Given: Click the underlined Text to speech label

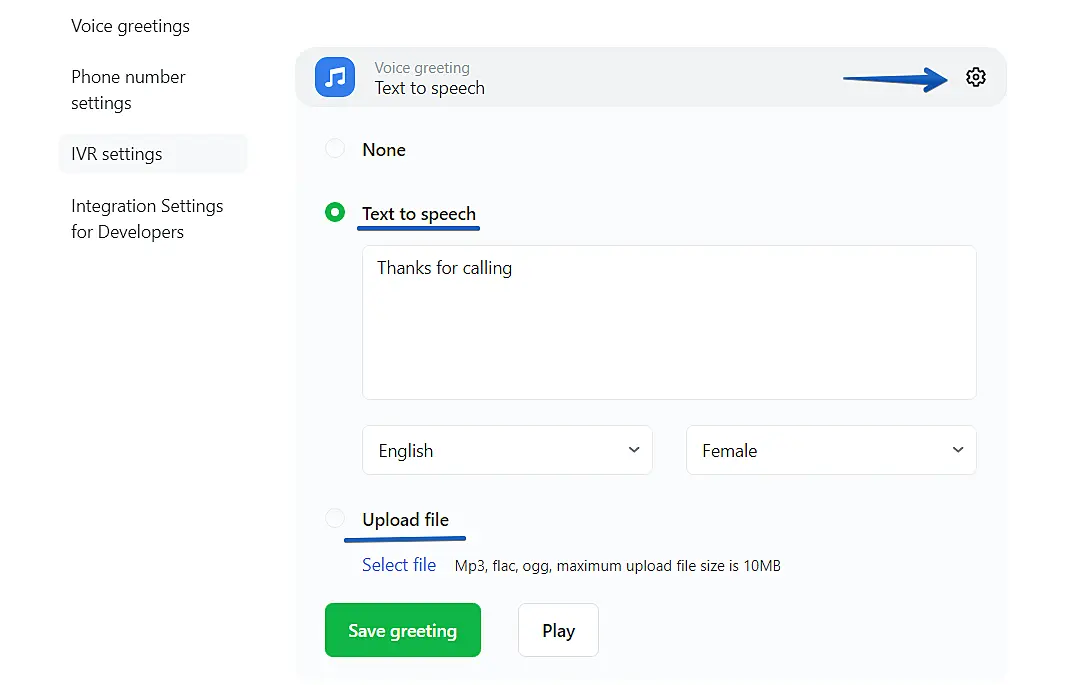Looking at the screenshot, I should (x=419, y=214).
